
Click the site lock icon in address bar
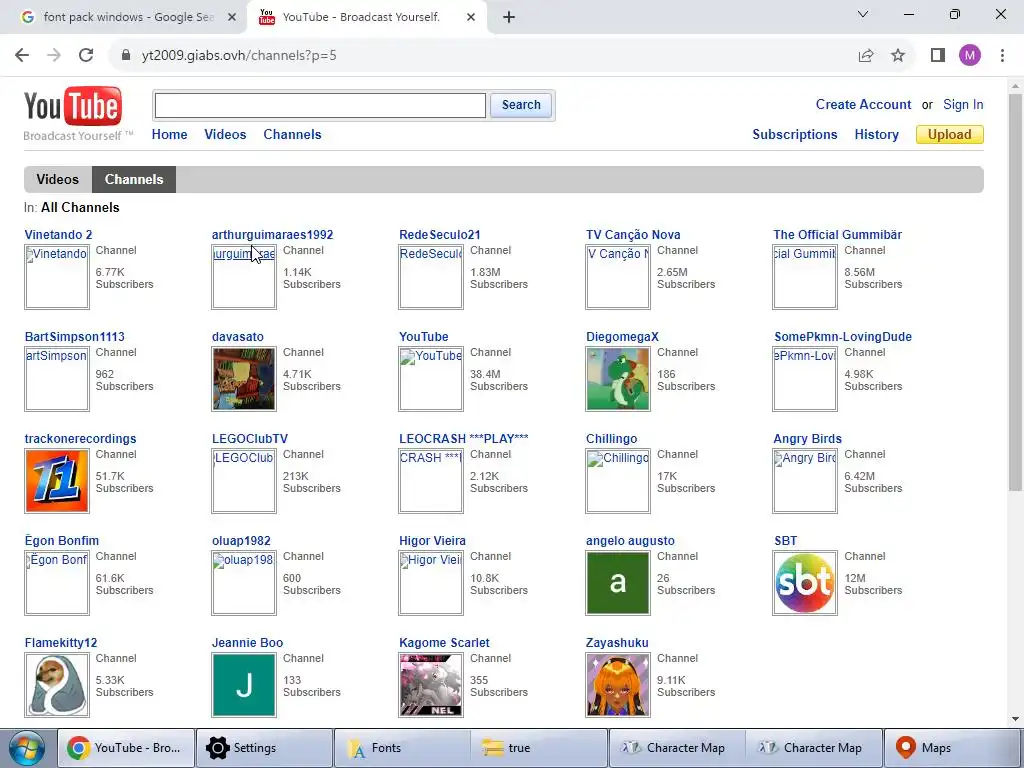(127, 56)
